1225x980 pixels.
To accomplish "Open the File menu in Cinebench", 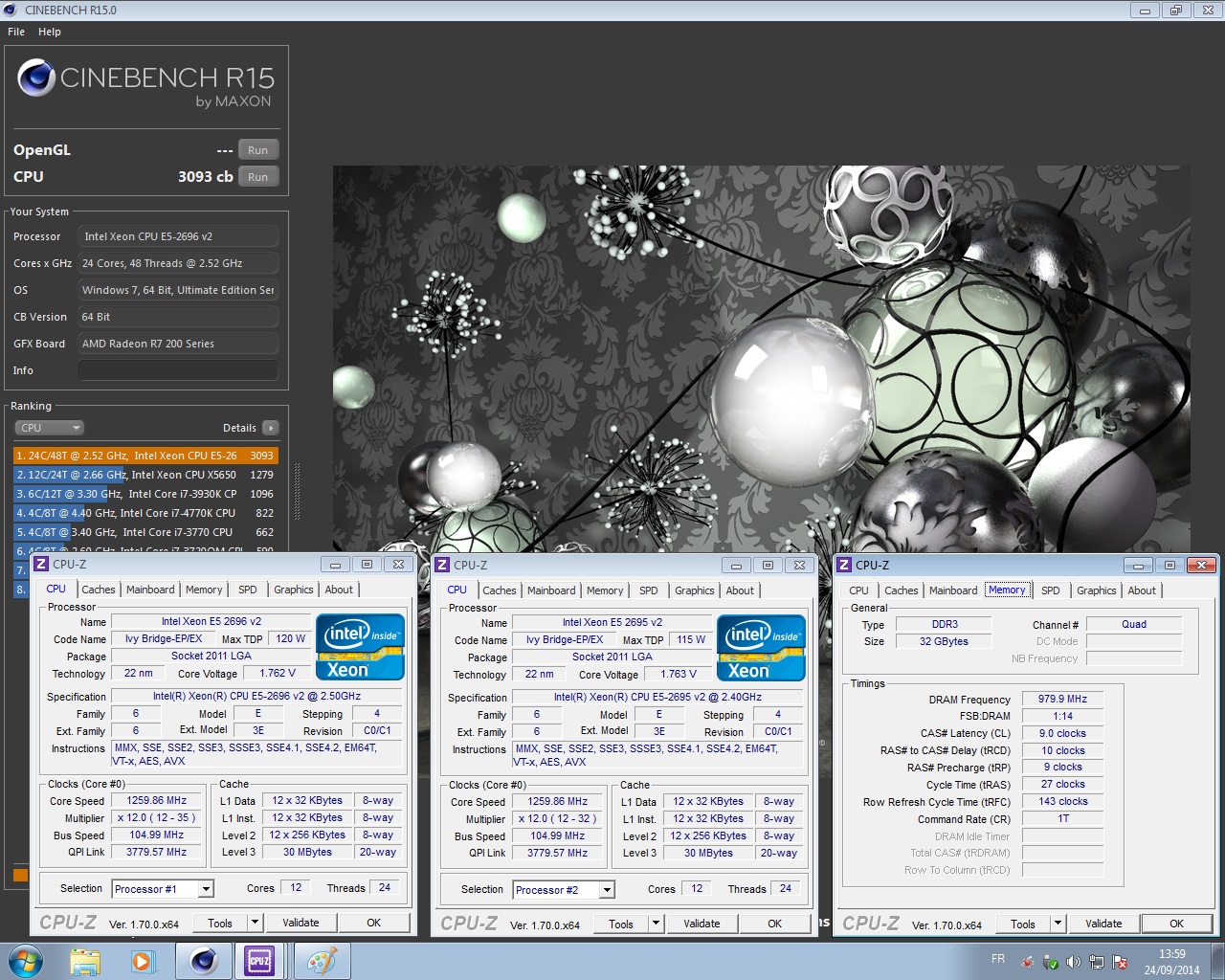I will tap(16, 32).
